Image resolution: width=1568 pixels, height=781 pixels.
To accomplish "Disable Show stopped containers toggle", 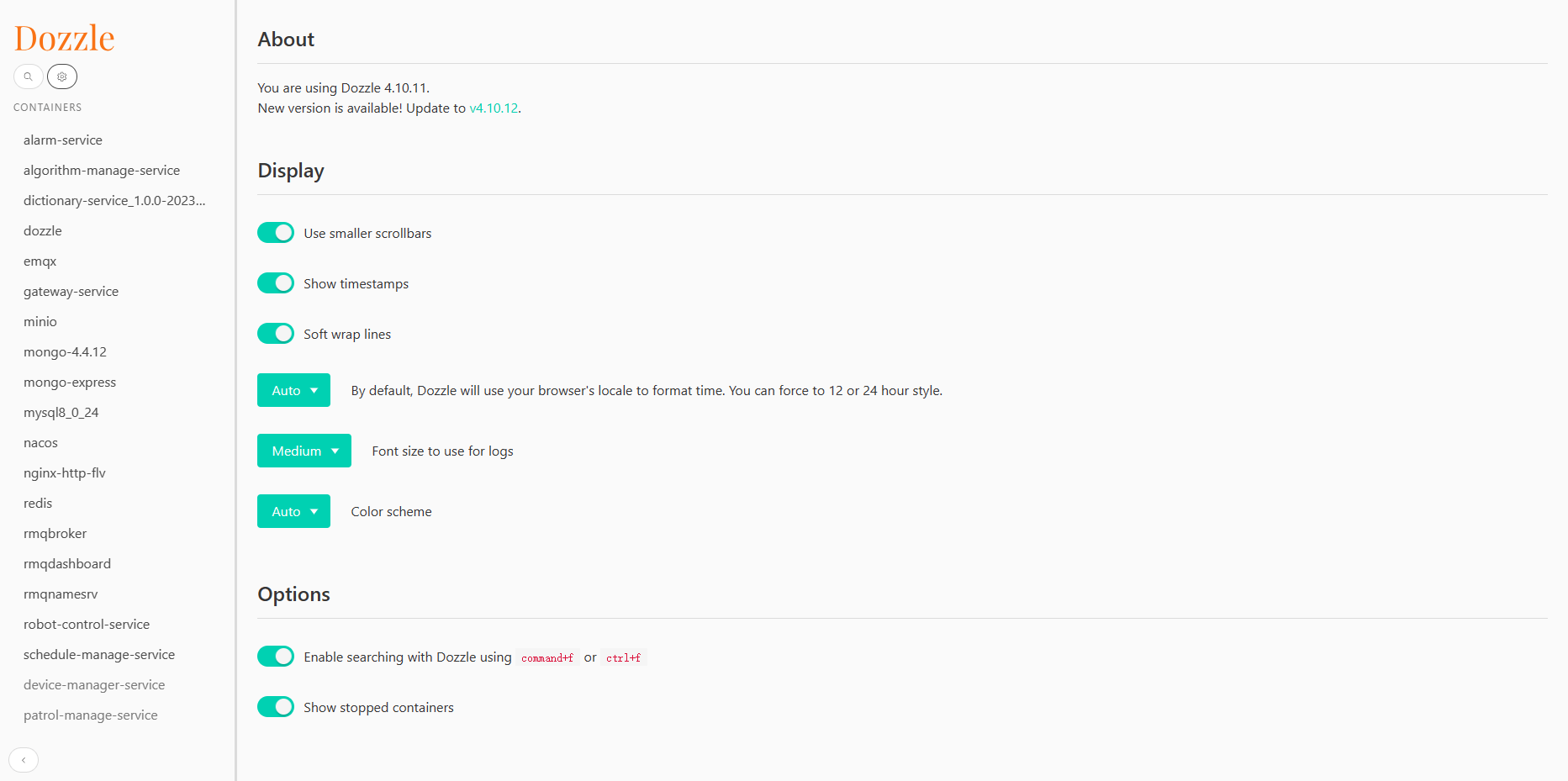I will (x=276, y=707).
